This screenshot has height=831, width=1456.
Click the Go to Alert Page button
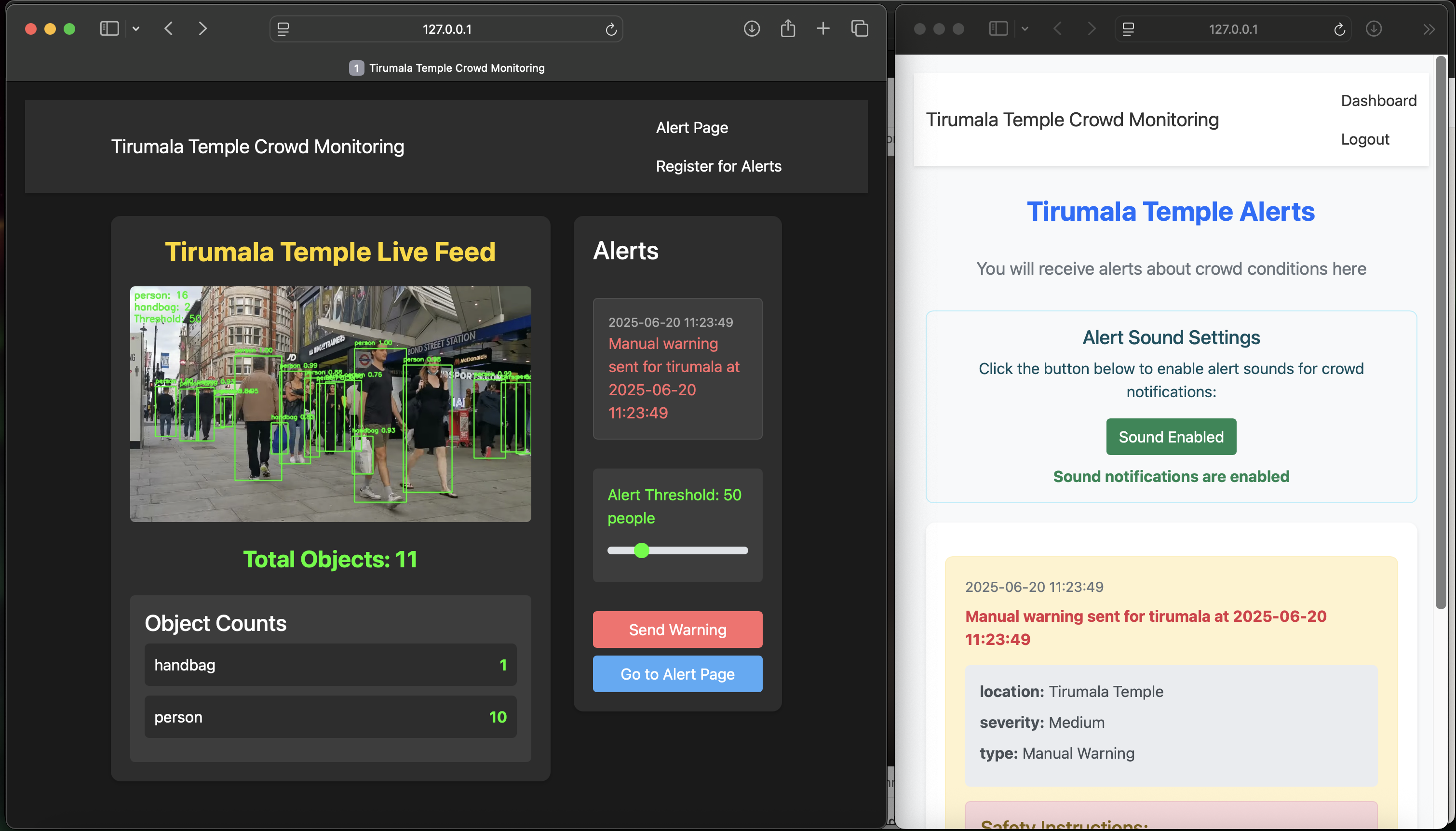pos(677,674)
